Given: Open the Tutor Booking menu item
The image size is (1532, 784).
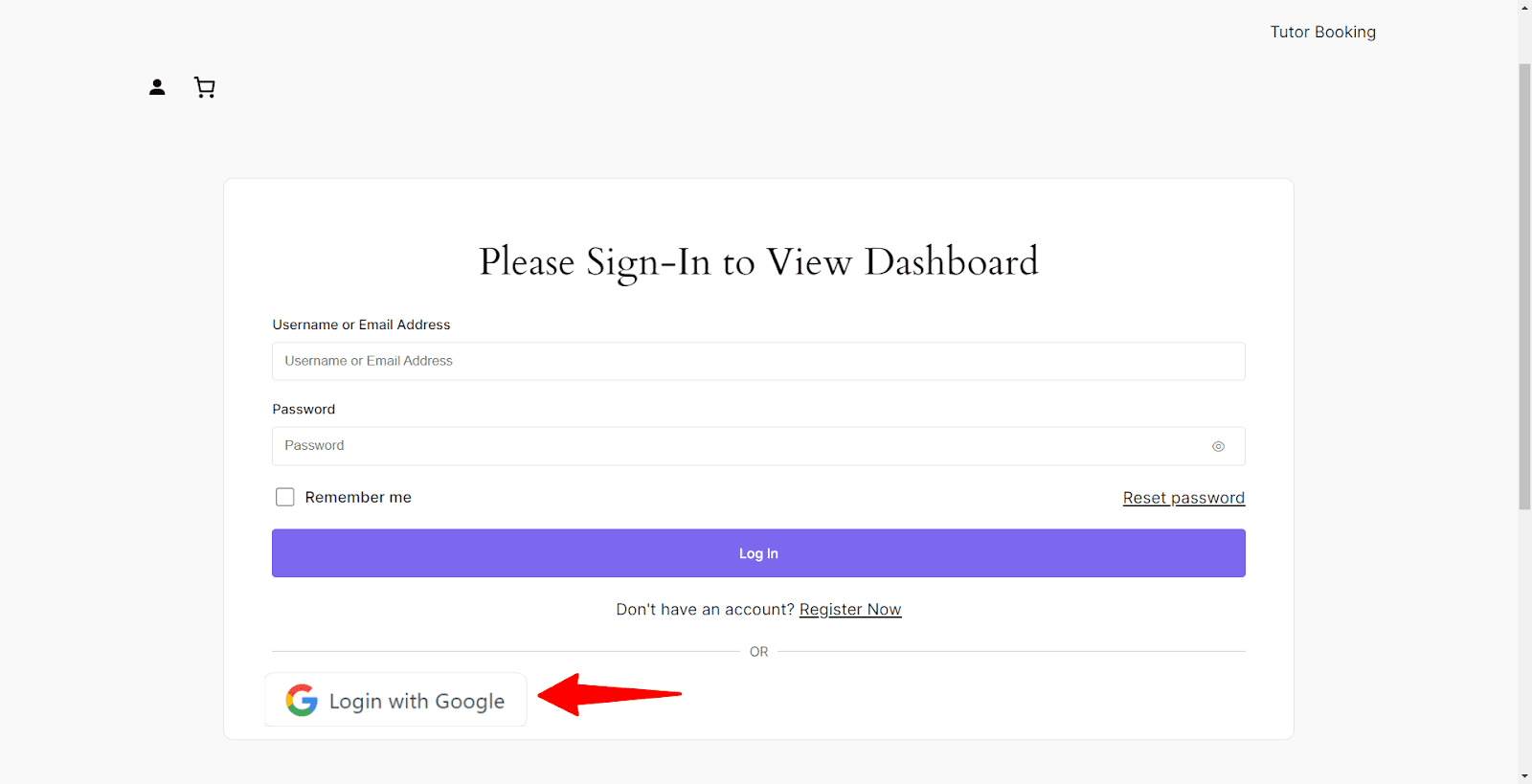Looking at the screenshot, I should point(1322,32).
